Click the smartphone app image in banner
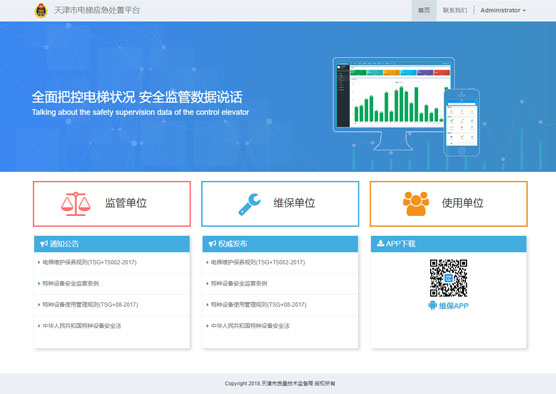 point(461,122)
